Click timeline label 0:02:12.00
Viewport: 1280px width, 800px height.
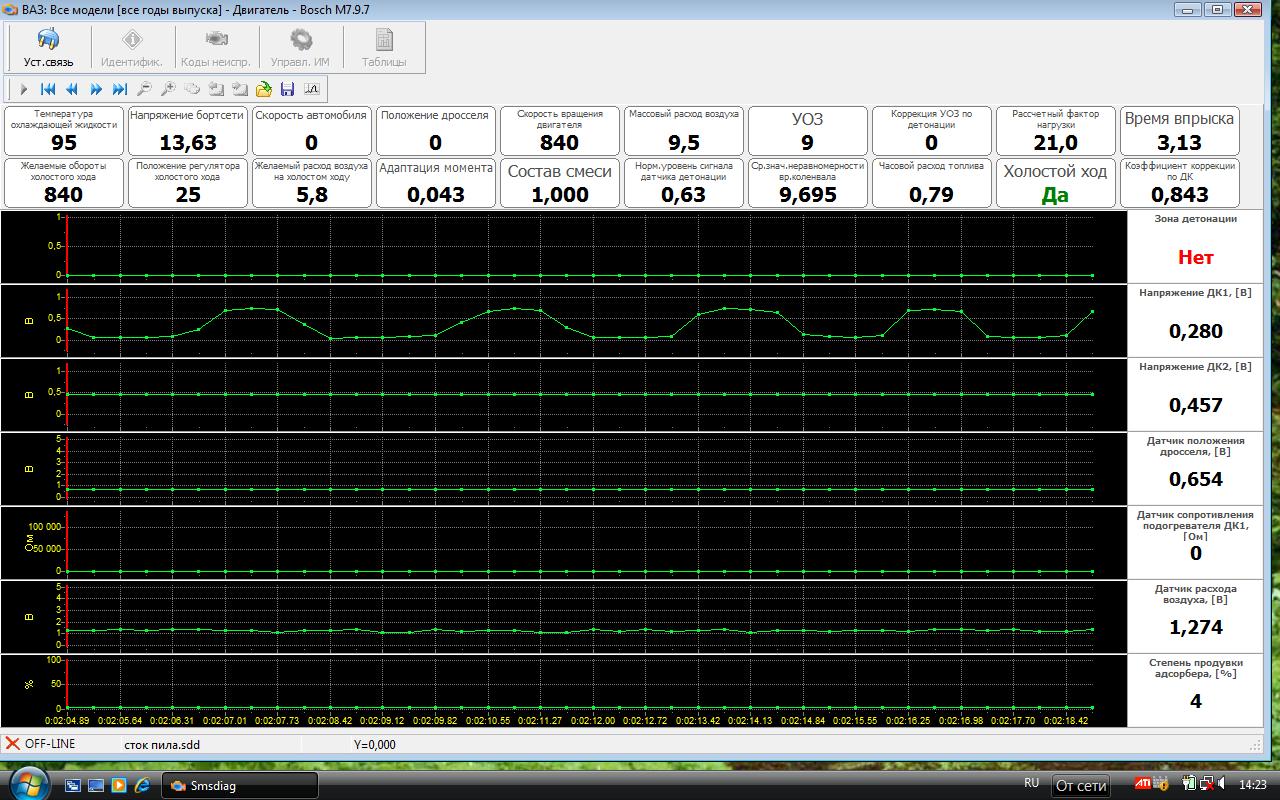[594, 720]
